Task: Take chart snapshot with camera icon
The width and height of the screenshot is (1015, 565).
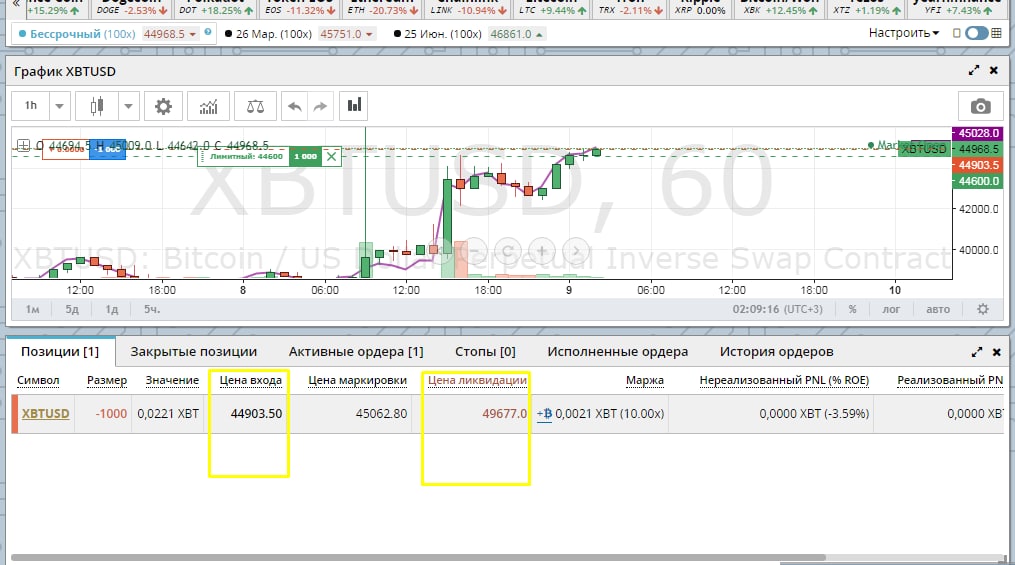Action: tap(981, 106)
